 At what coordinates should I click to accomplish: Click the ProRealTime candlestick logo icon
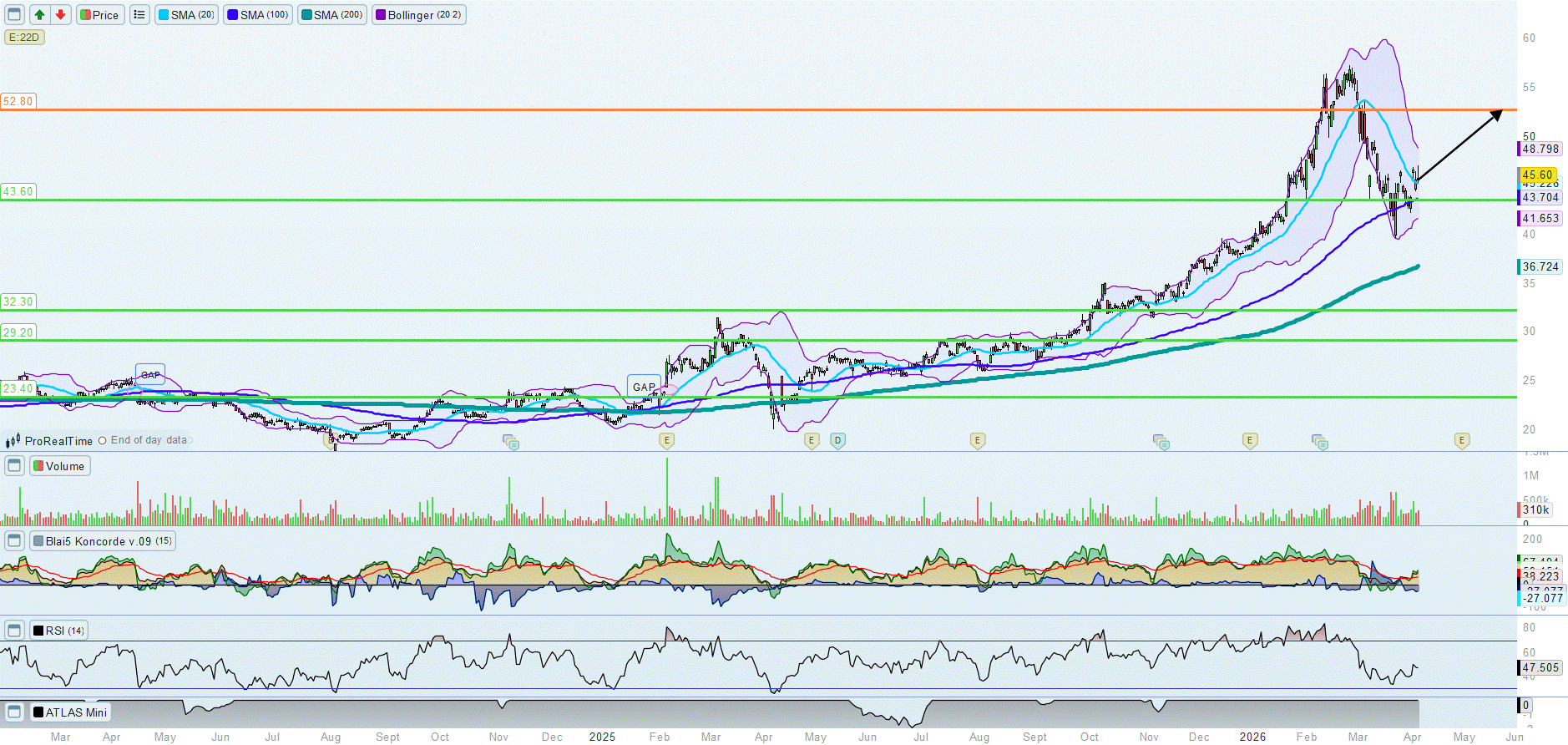click(13, 441)
